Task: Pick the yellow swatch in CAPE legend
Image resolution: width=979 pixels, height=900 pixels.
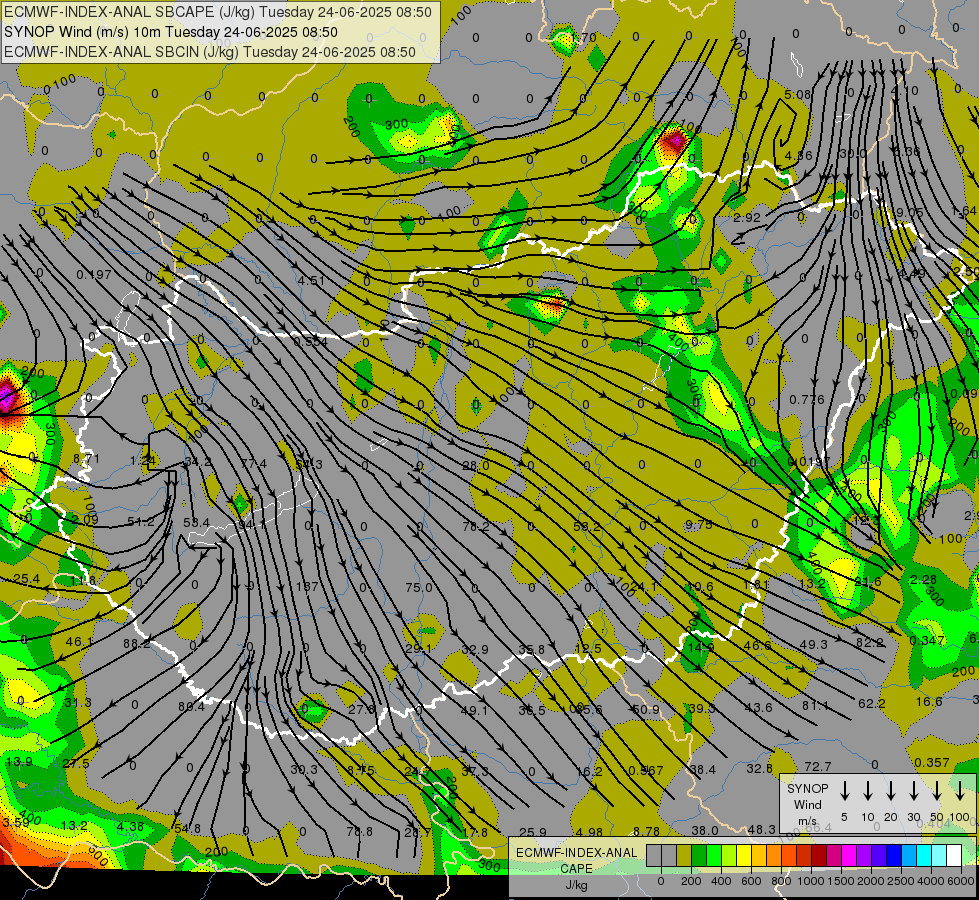Action: (744, 856)
